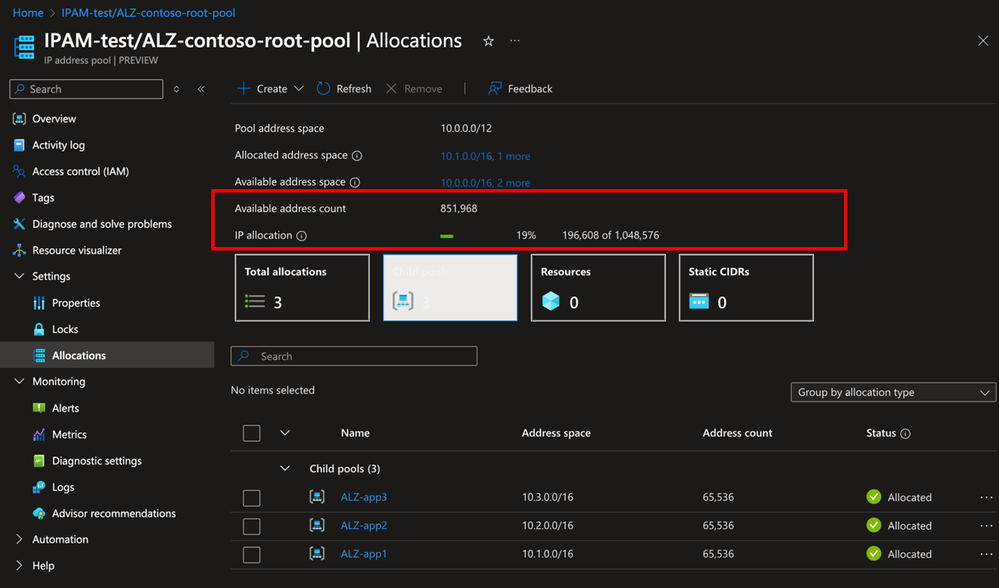Click the Allocations sidebar icon
This screenshot has width=999, height=588.
39,355
